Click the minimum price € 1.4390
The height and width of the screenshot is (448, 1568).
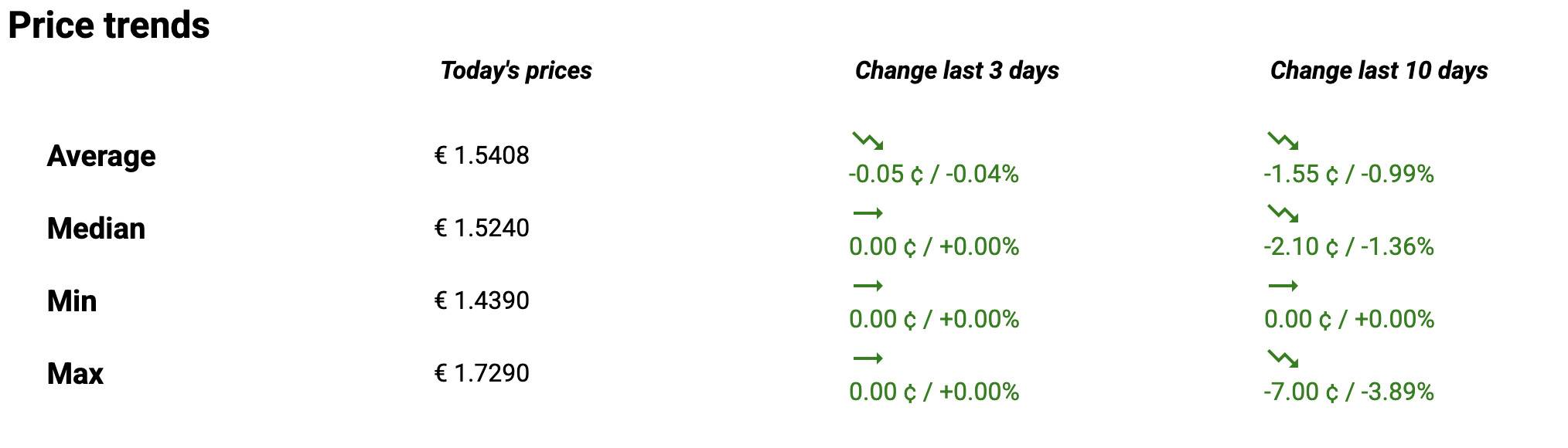pyautogui.click(x=482, y=300)
